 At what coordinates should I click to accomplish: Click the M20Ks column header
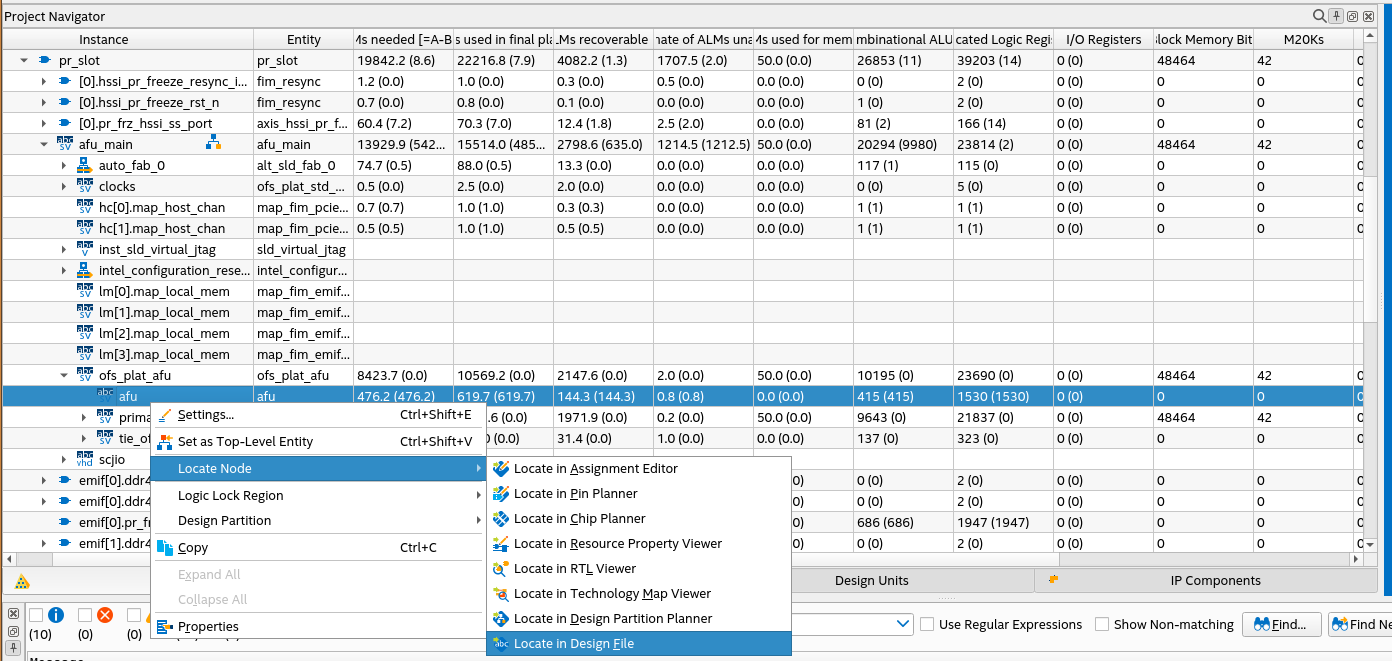click(1303, 40)
